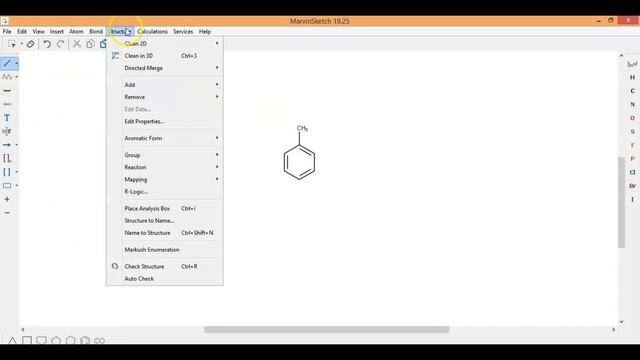Click the CH3 label on the molecule

(x=302, y=129)
